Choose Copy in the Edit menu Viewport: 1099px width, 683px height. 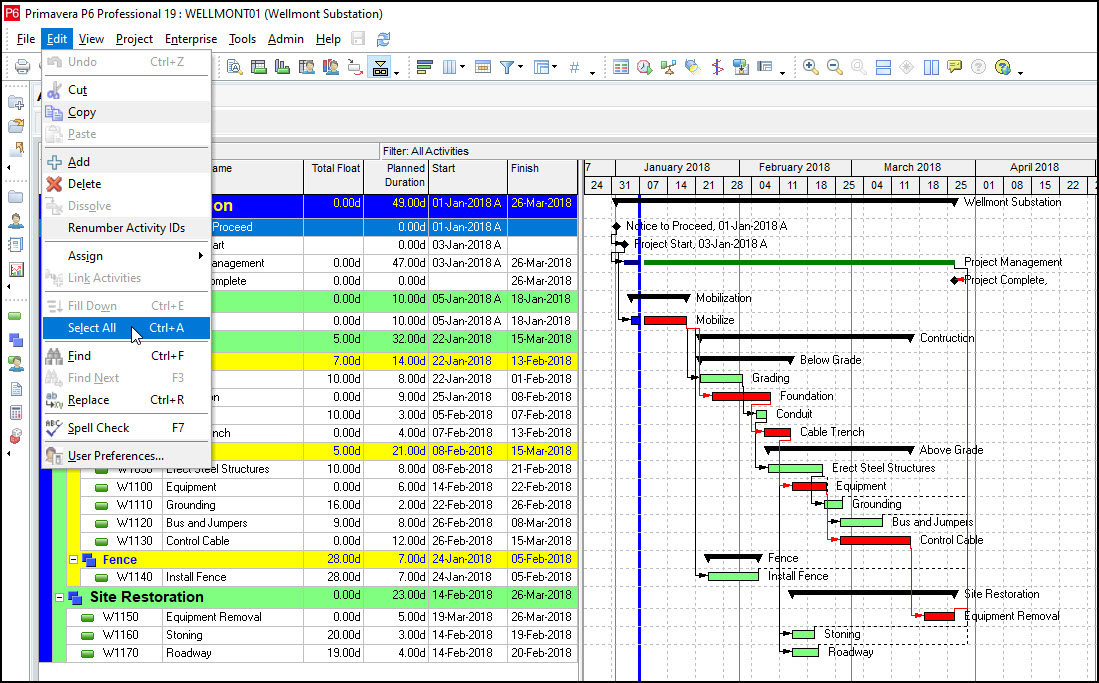click(126, 112)
